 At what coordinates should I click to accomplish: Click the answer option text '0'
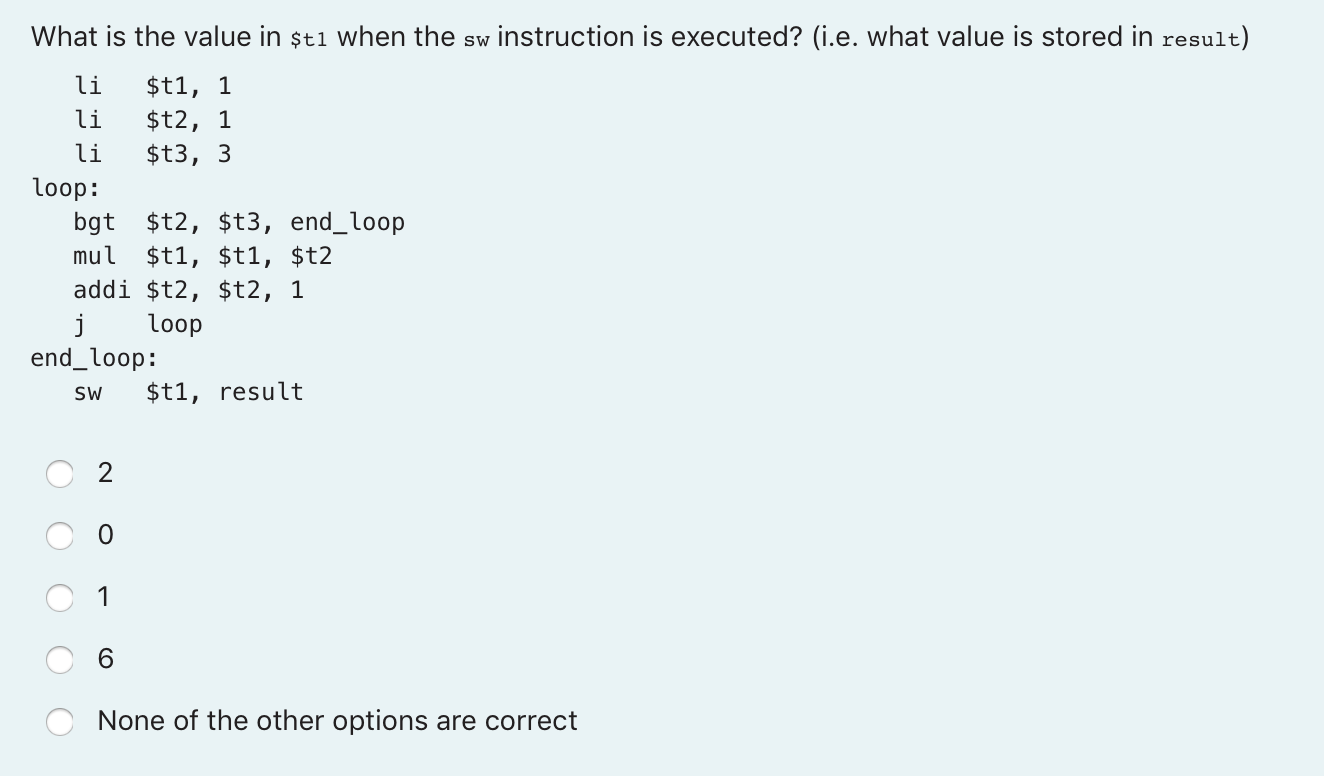click(105, 536)
